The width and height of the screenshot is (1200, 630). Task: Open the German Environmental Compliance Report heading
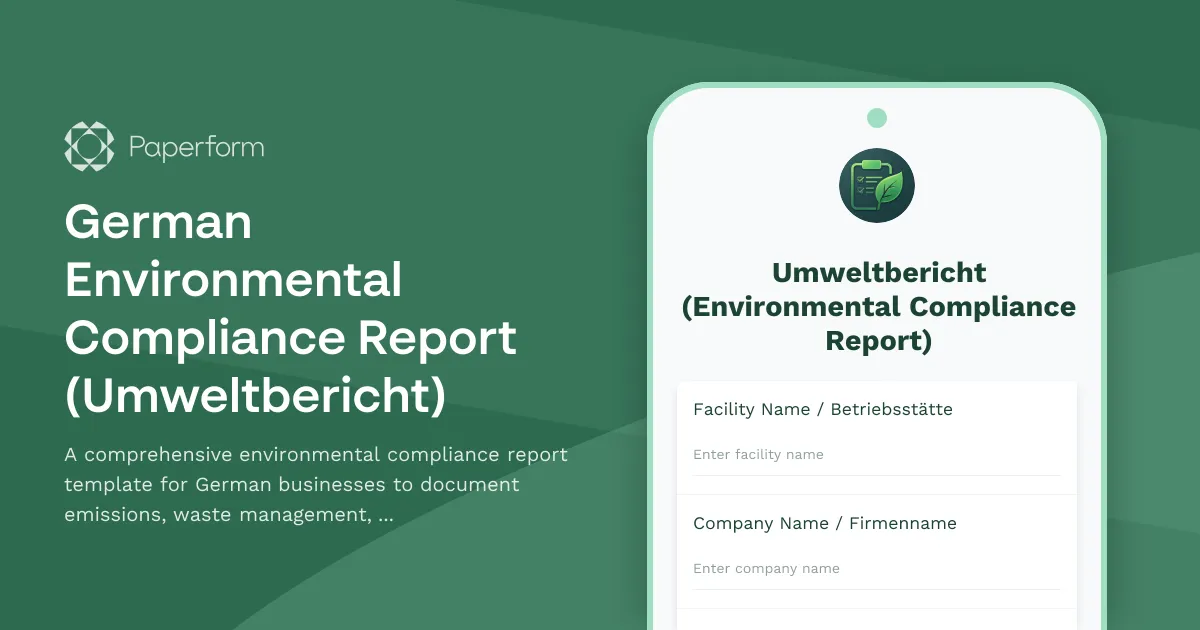(x=290, y=308)
